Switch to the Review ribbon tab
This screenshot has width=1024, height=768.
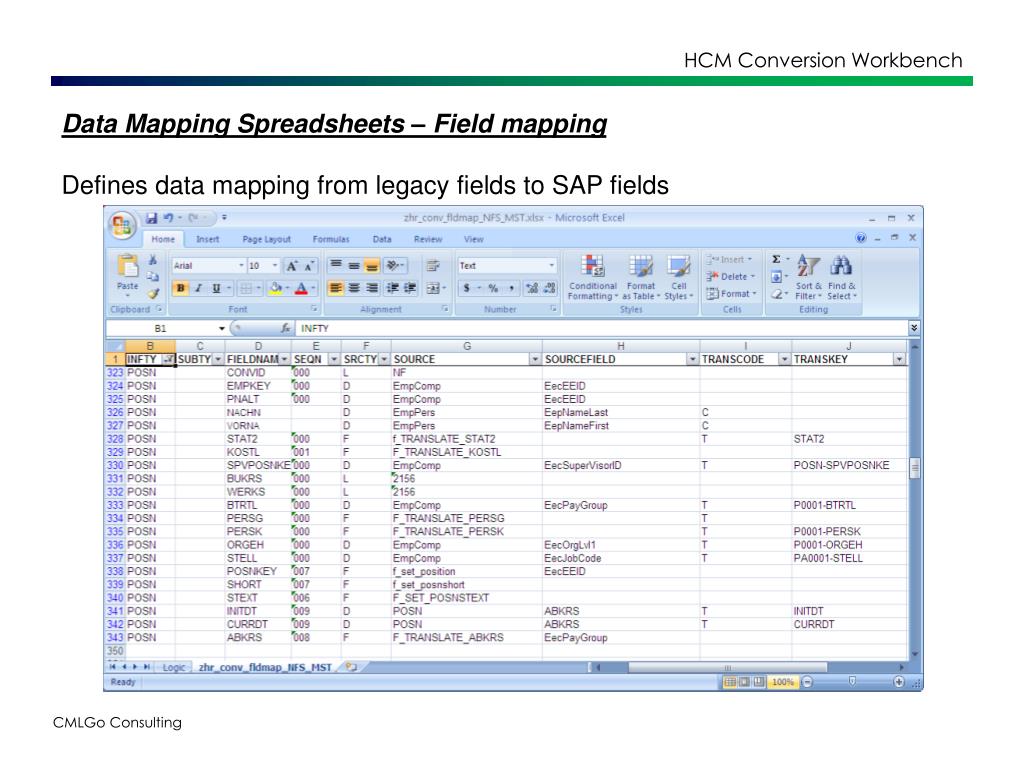[428, 239]
